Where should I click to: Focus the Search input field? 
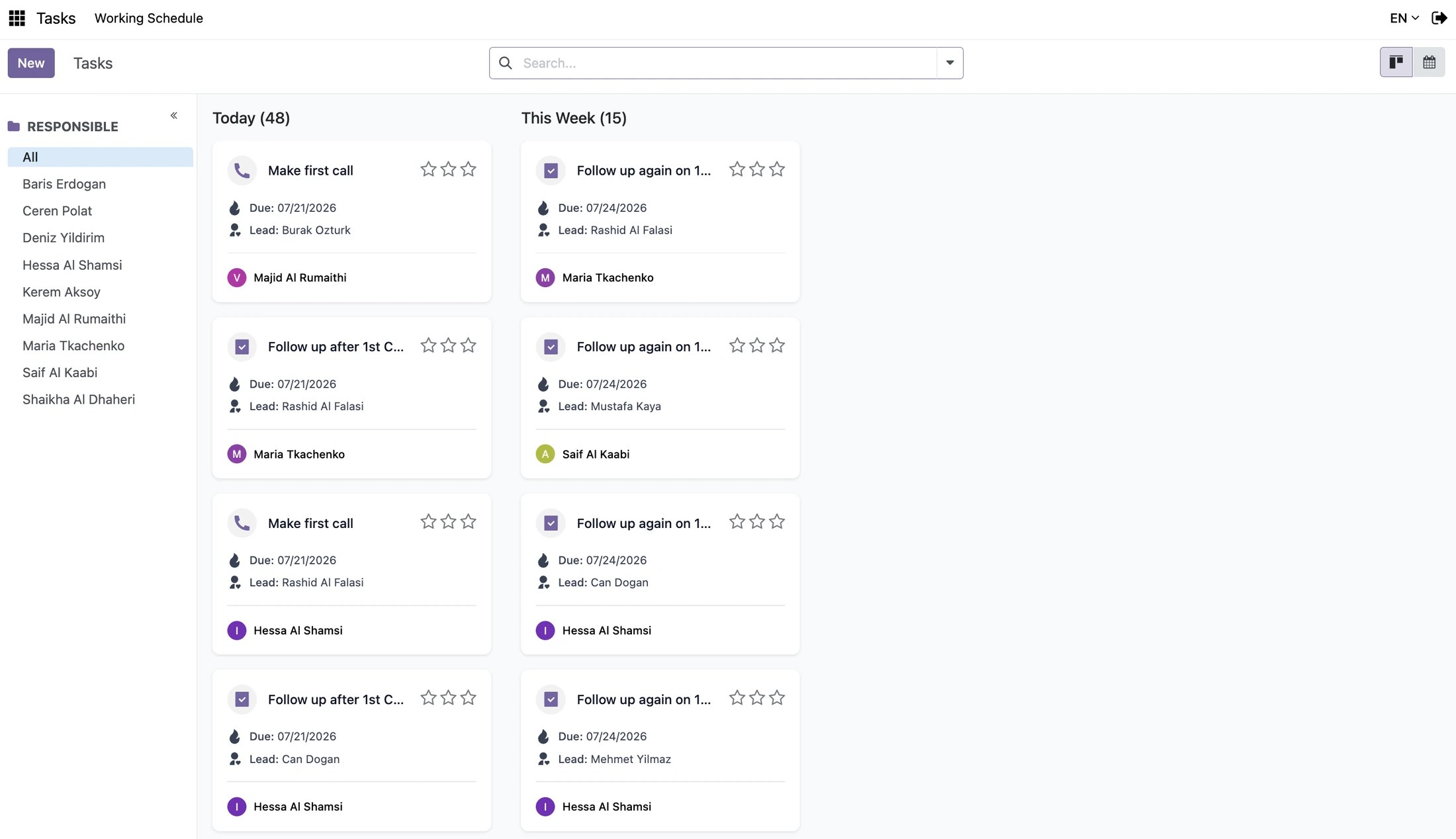click(x=725, y=63)
